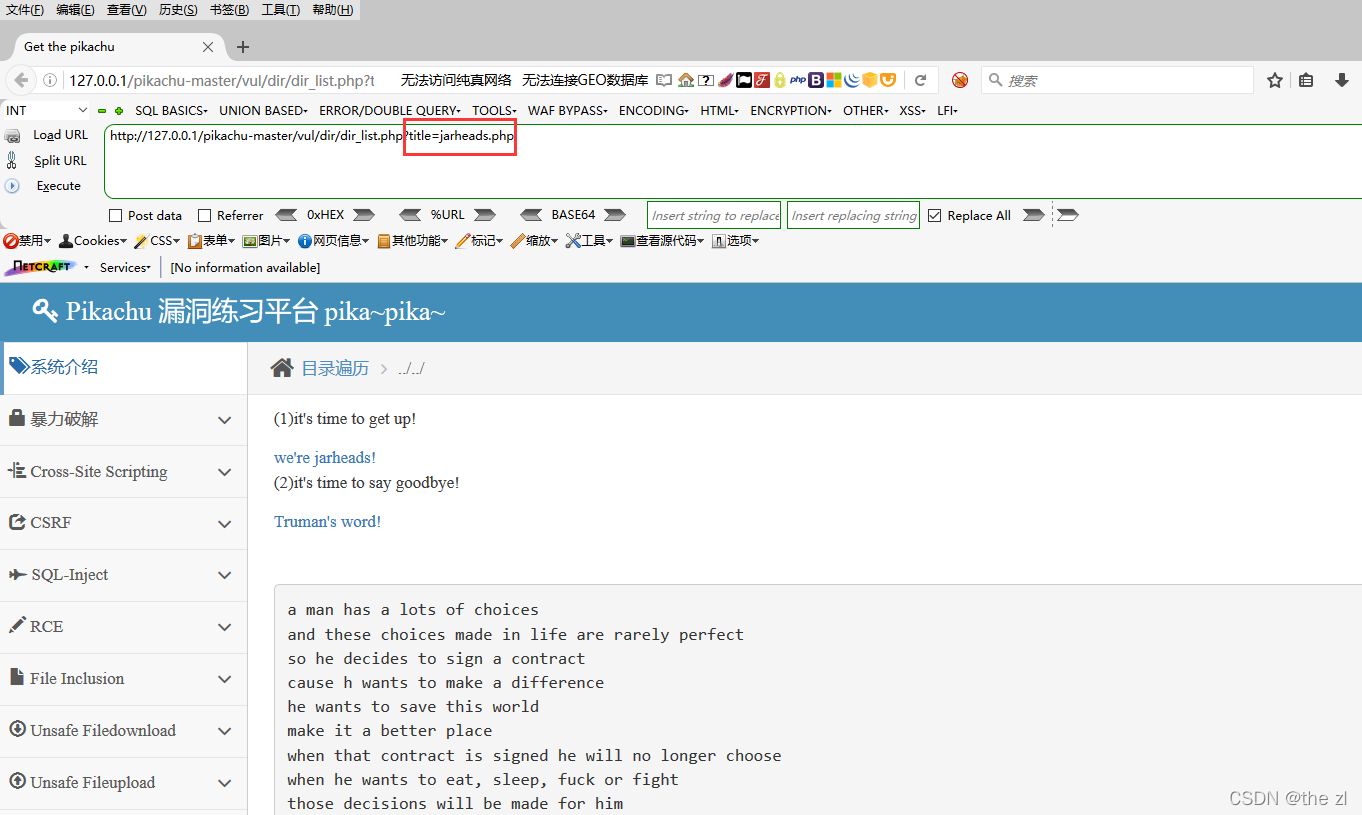Open WAF BYPASS dropdown menu
This screenshot has height=815, width=1362.
(568, 111)
